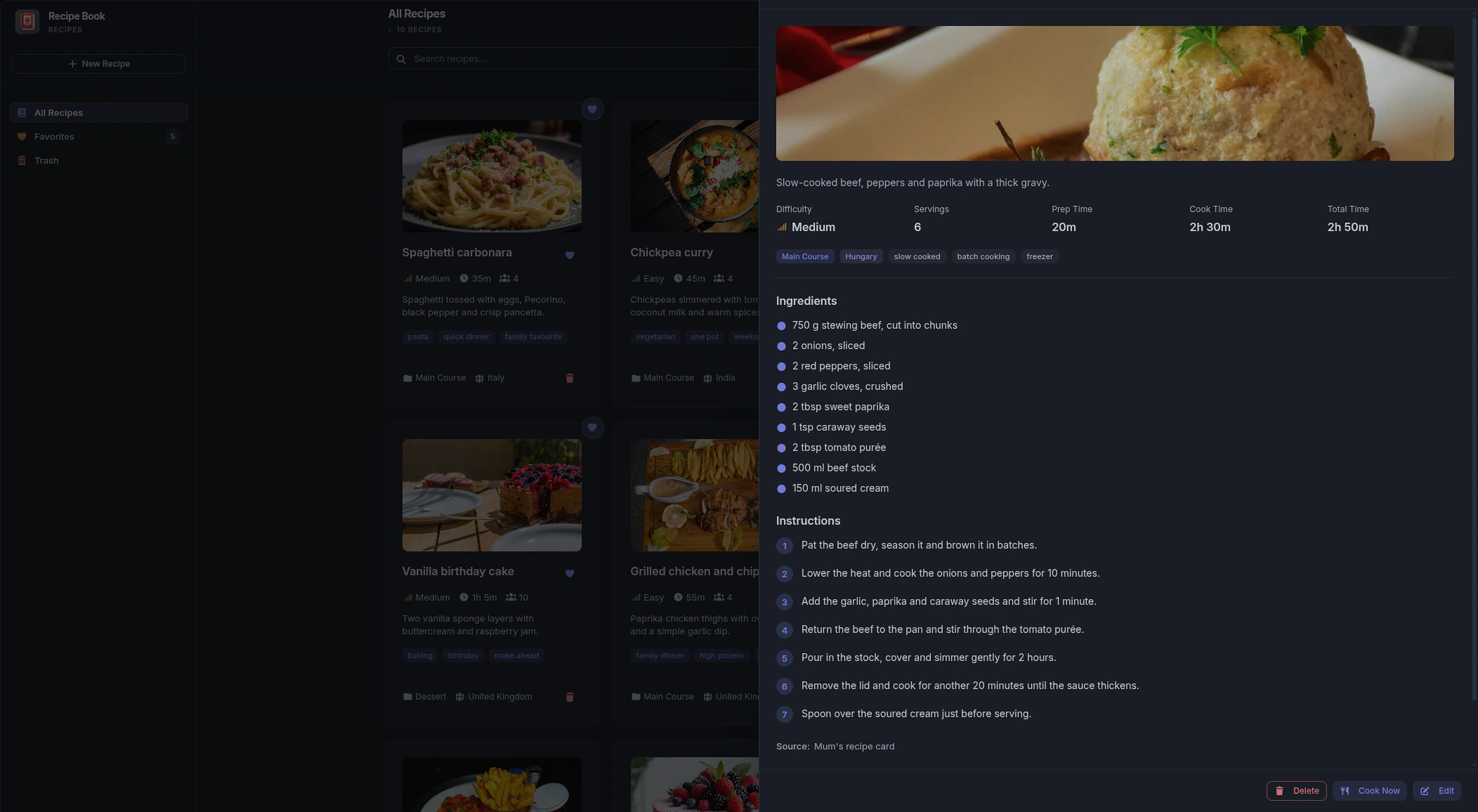Screen dimensions: 1478x812
Task: Click step 7 number circle in Instructions
Action: coord(784,714)
